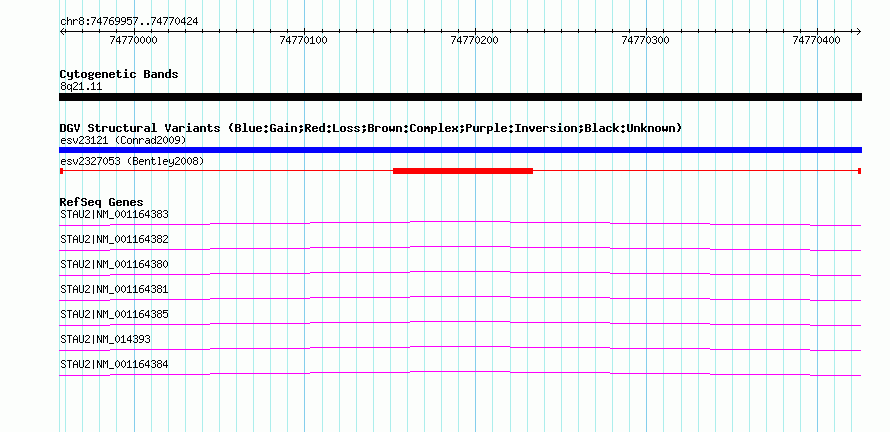Image resolution: width=890 pixels, height=432 pixels.
Task: Open the esv23121 (Conrad2009) variant label
Action: point(123,140)
